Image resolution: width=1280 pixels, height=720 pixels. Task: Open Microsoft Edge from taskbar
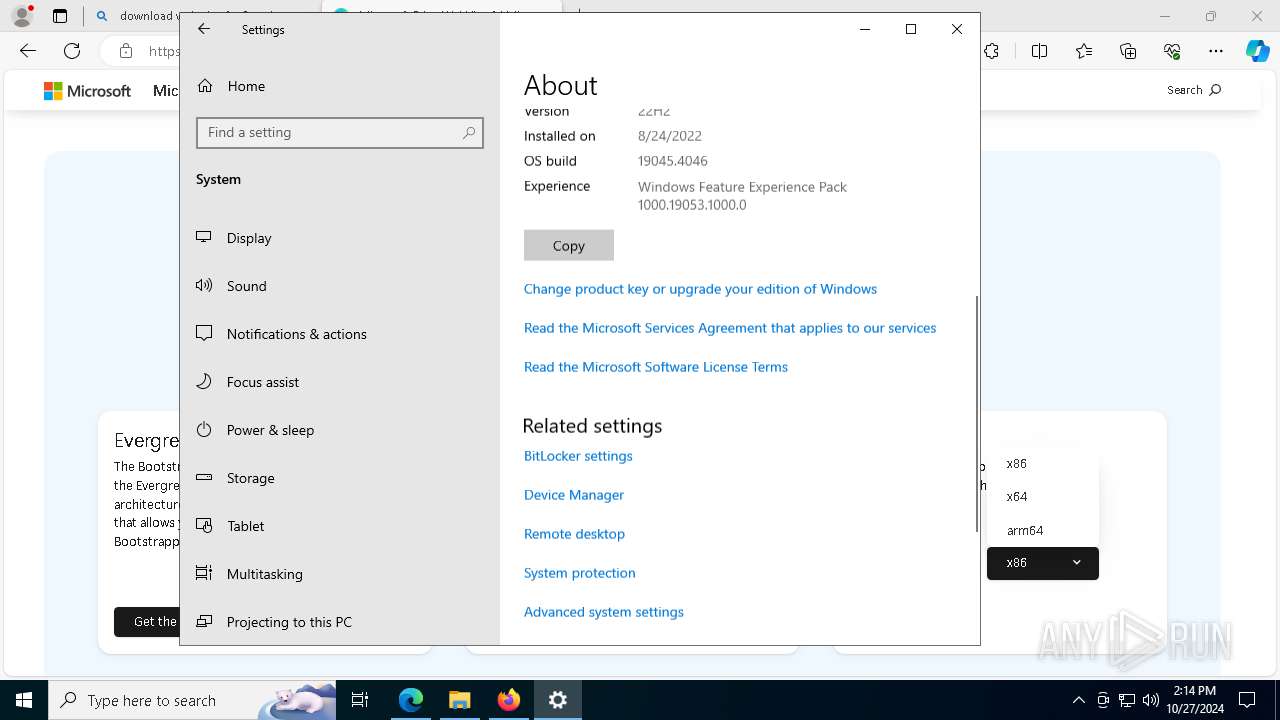(411, 700)
